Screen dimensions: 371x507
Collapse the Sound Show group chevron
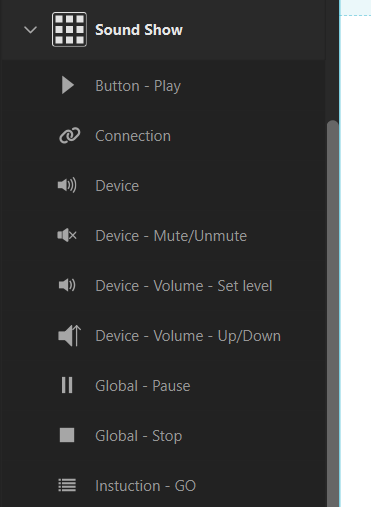coord(30,30)
